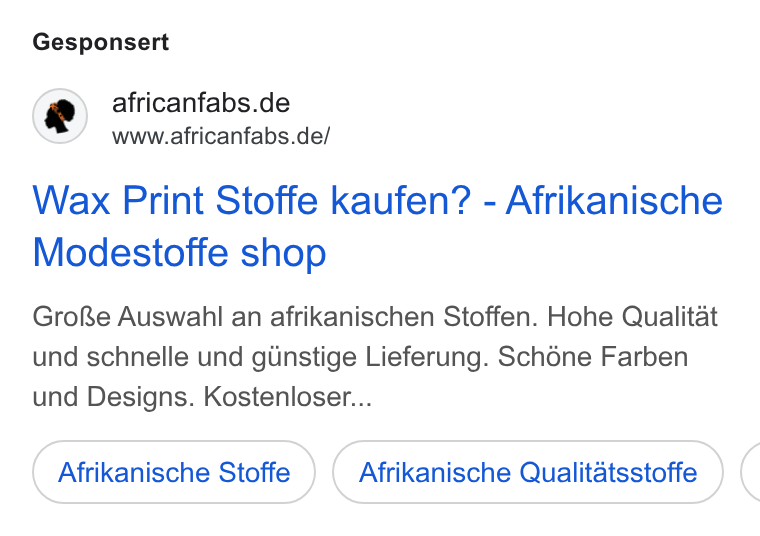Click the words 'Wax Print' in the headline

118,201
